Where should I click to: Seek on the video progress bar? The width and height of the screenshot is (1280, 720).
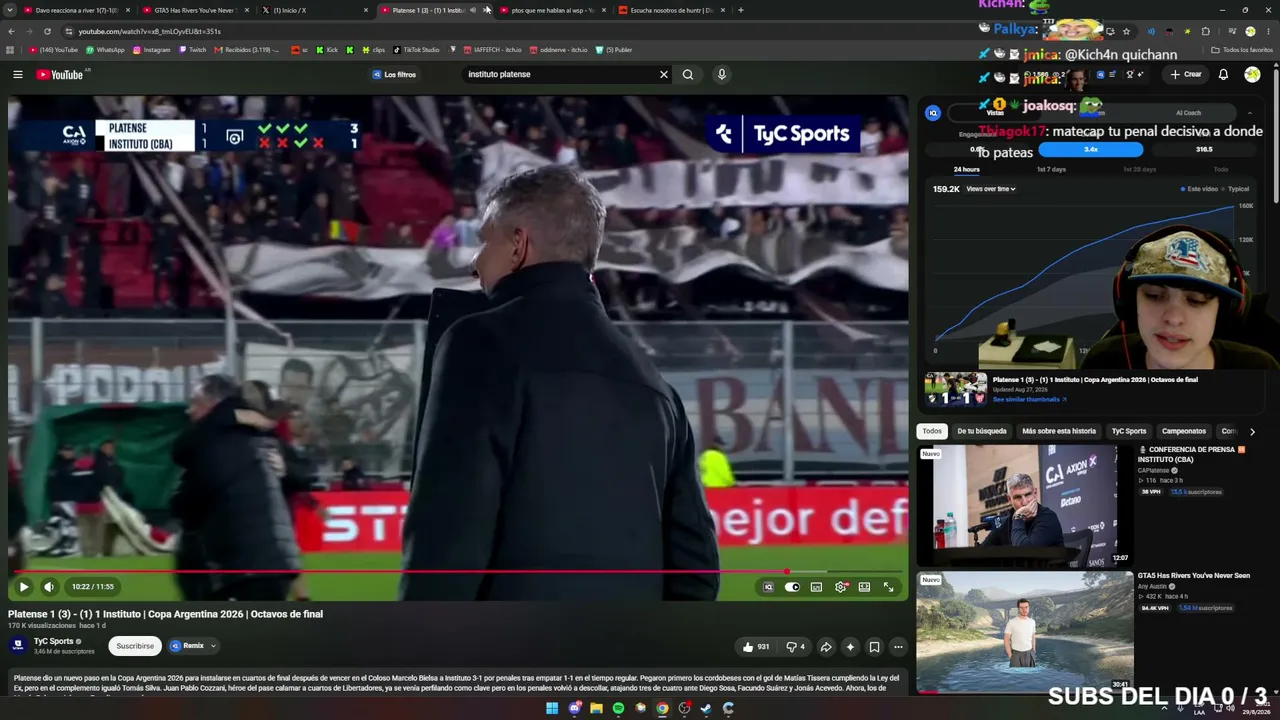(458, 572)
